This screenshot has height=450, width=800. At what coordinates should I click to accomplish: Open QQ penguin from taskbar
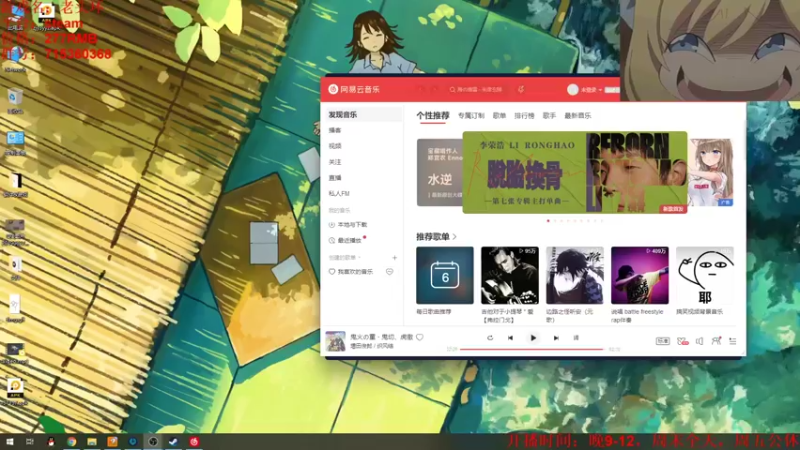coord(51,442)
